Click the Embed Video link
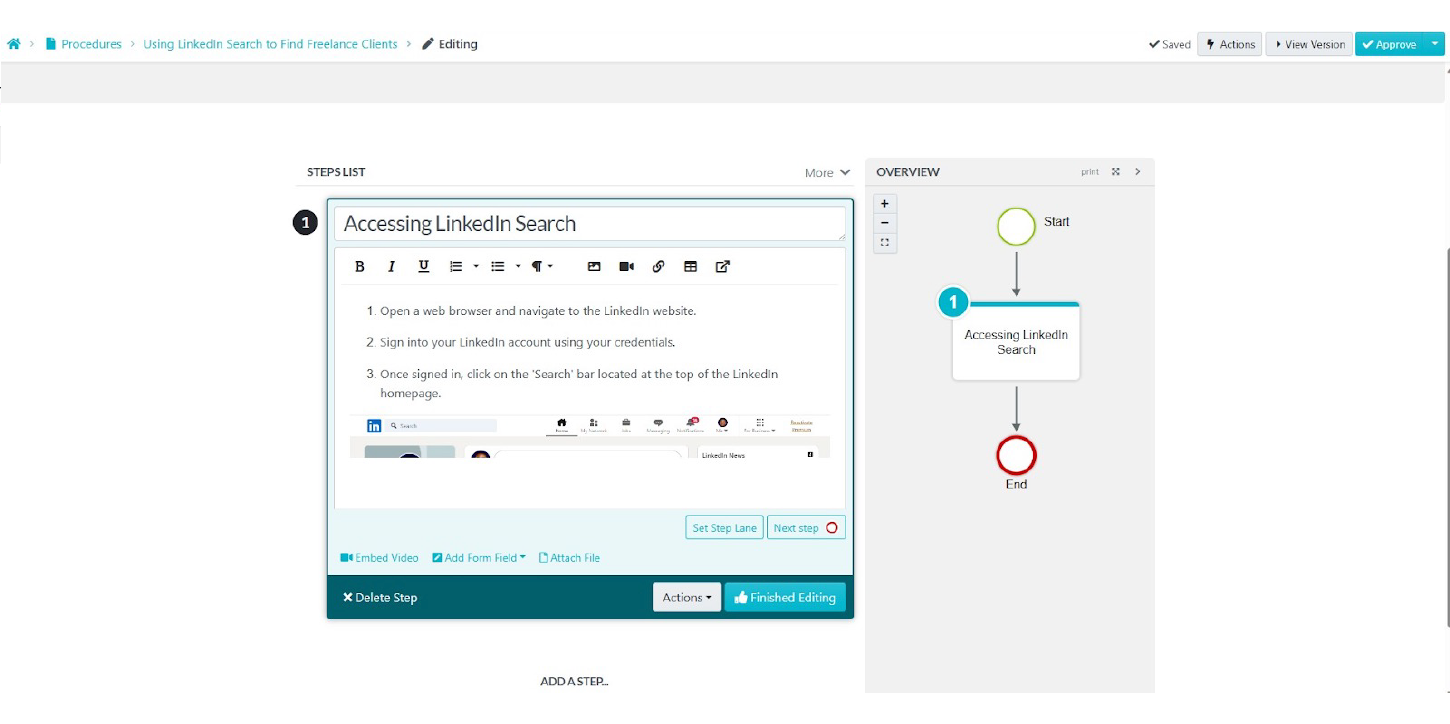Screen dimensions: 1450x724 pos(379,558)
